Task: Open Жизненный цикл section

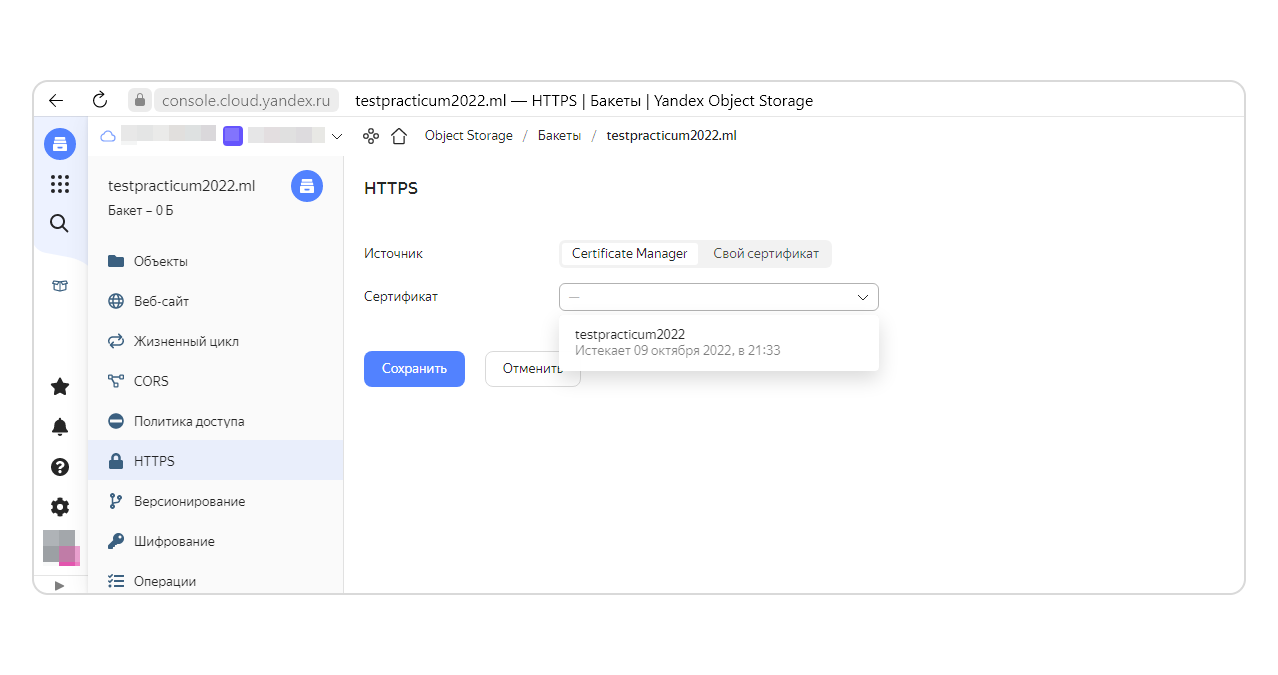Action: [215, 341]
